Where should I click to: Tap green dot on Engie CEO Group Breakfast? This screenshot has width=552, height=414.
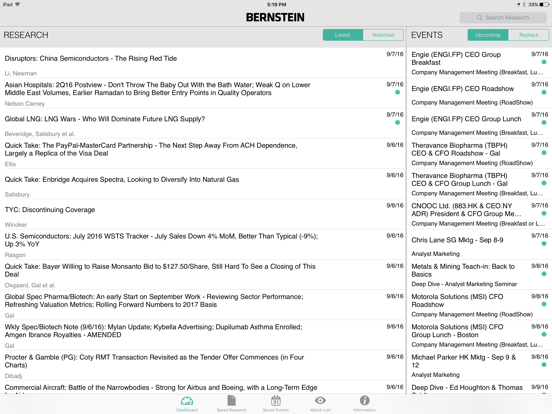[544, 62]
